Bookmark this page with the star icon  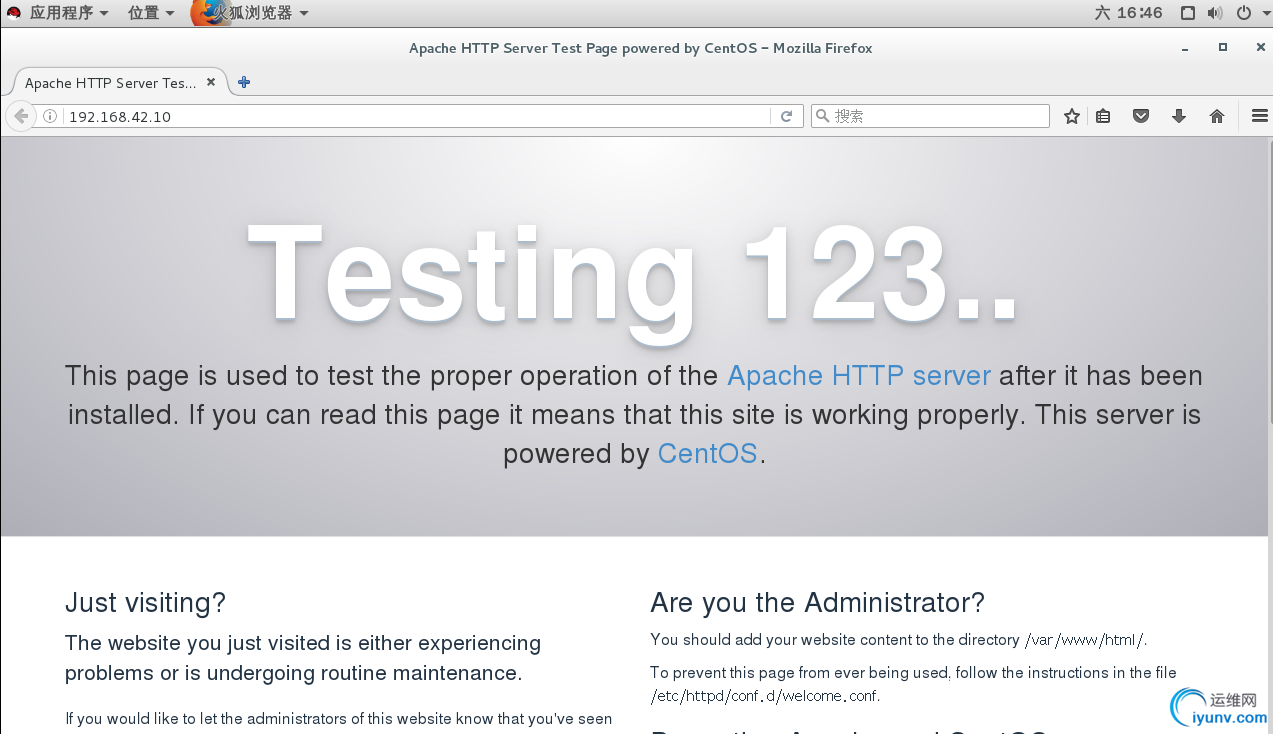point(1072,116)
